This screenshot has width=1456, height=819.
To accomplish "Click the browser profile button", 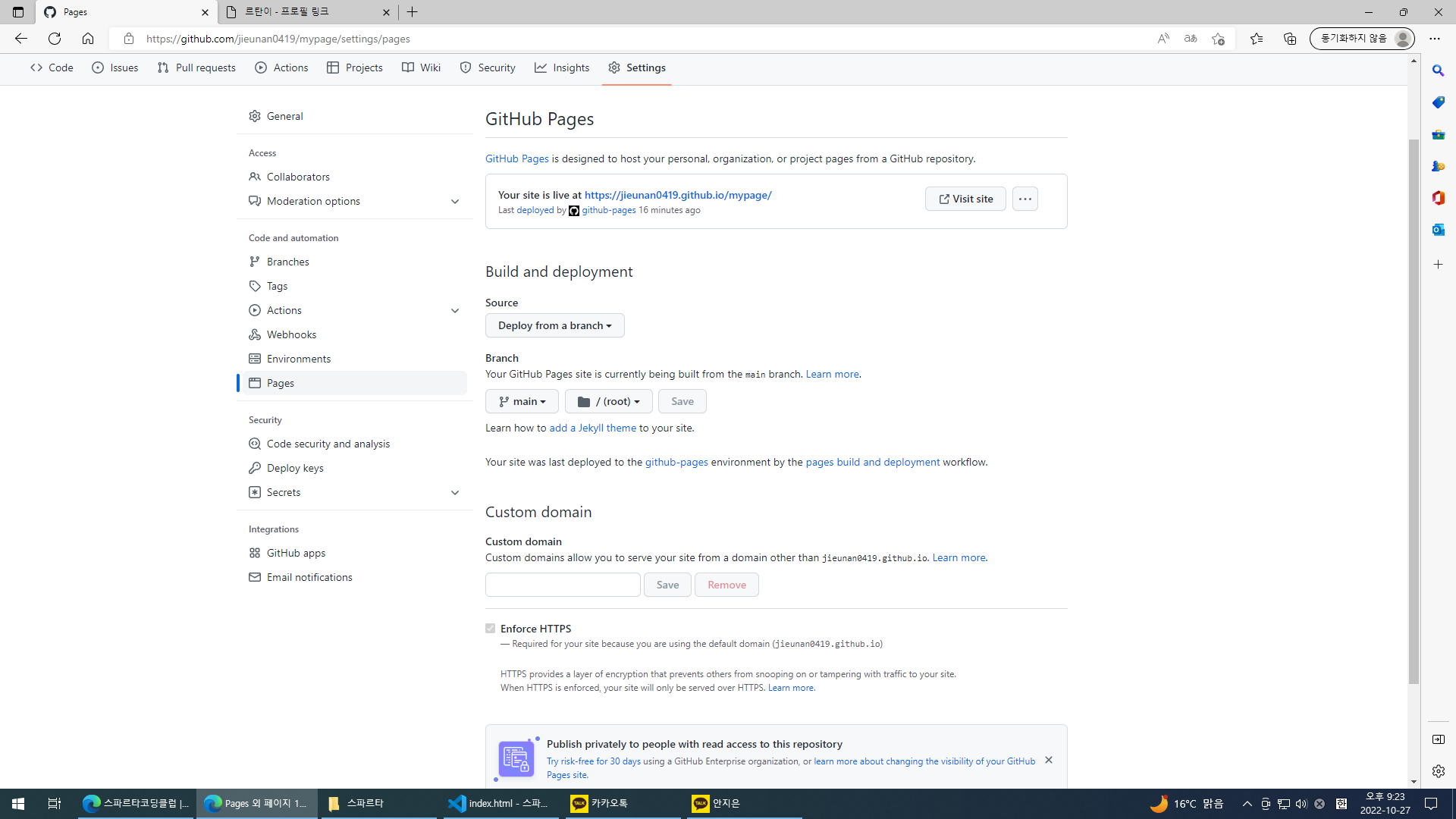I will [x=1363, y=39].
